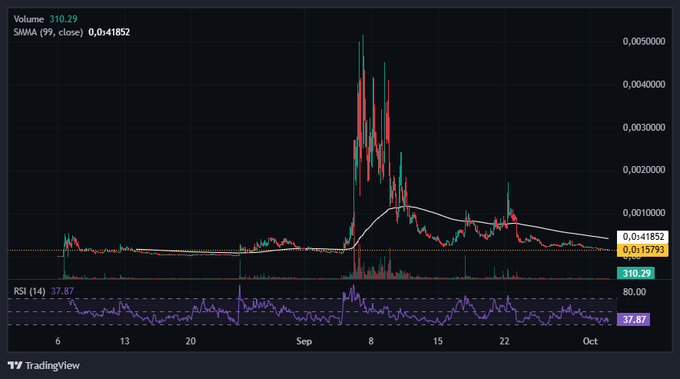Click the 8 date label on time axis
This screenshot has width=680, height=379.
click(x=371, y=341)
